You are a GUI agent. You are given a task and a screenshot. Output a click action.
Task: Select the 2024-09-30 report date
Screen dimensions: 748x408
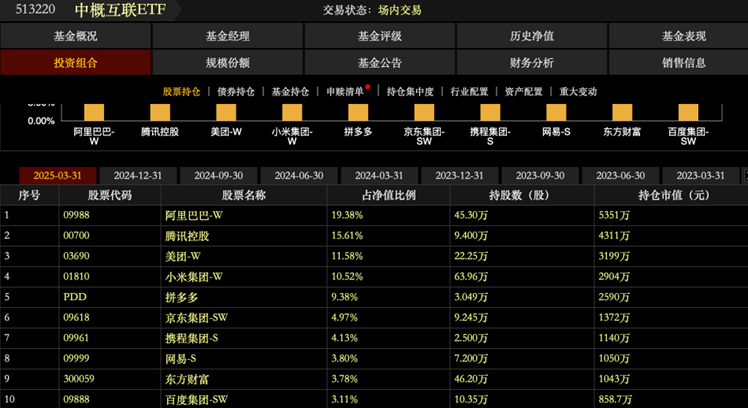[x=218, y=176]
